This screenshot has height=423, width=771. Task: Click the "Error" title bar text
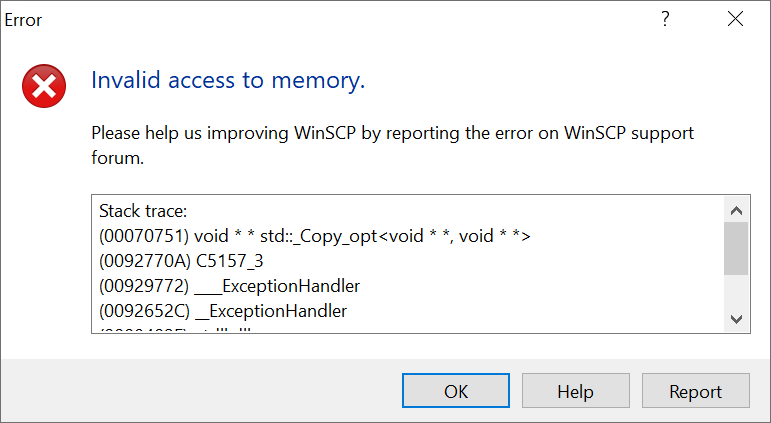24,20
